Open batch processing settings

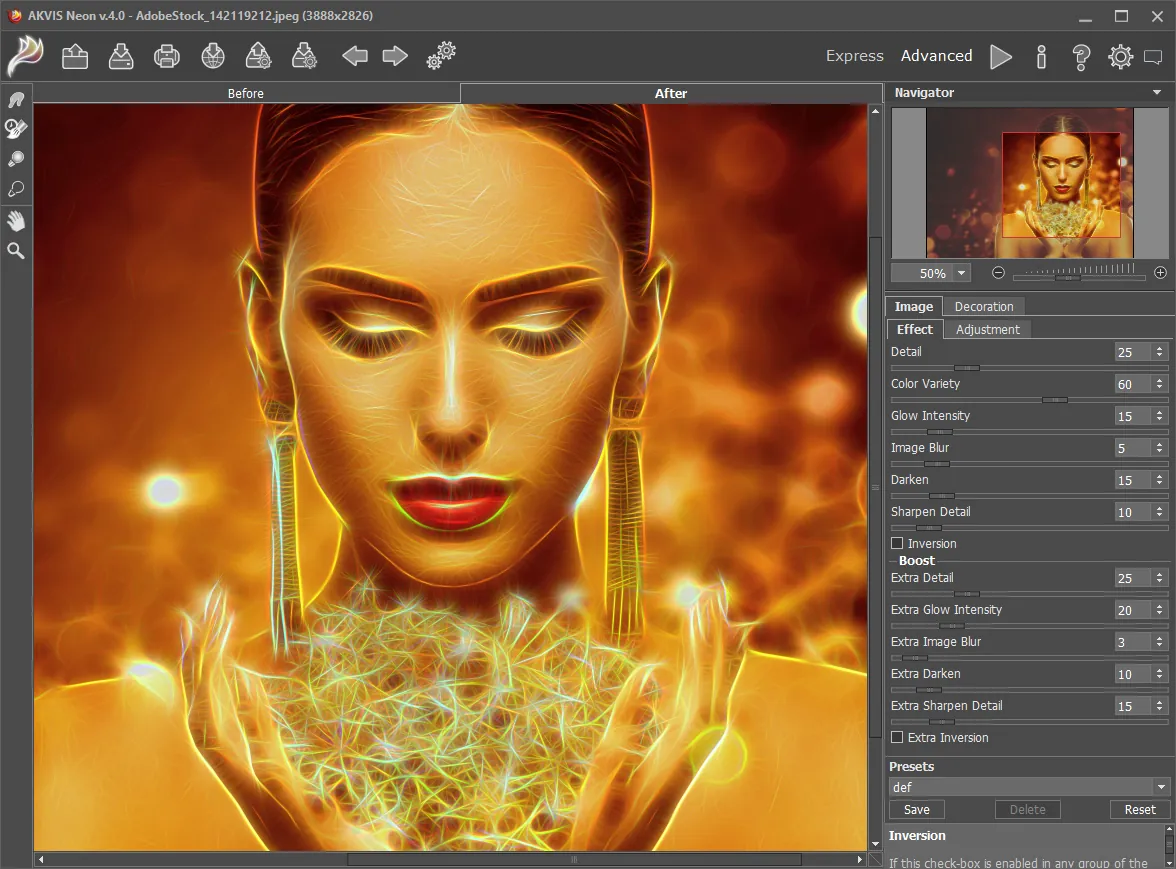(440, 56)
